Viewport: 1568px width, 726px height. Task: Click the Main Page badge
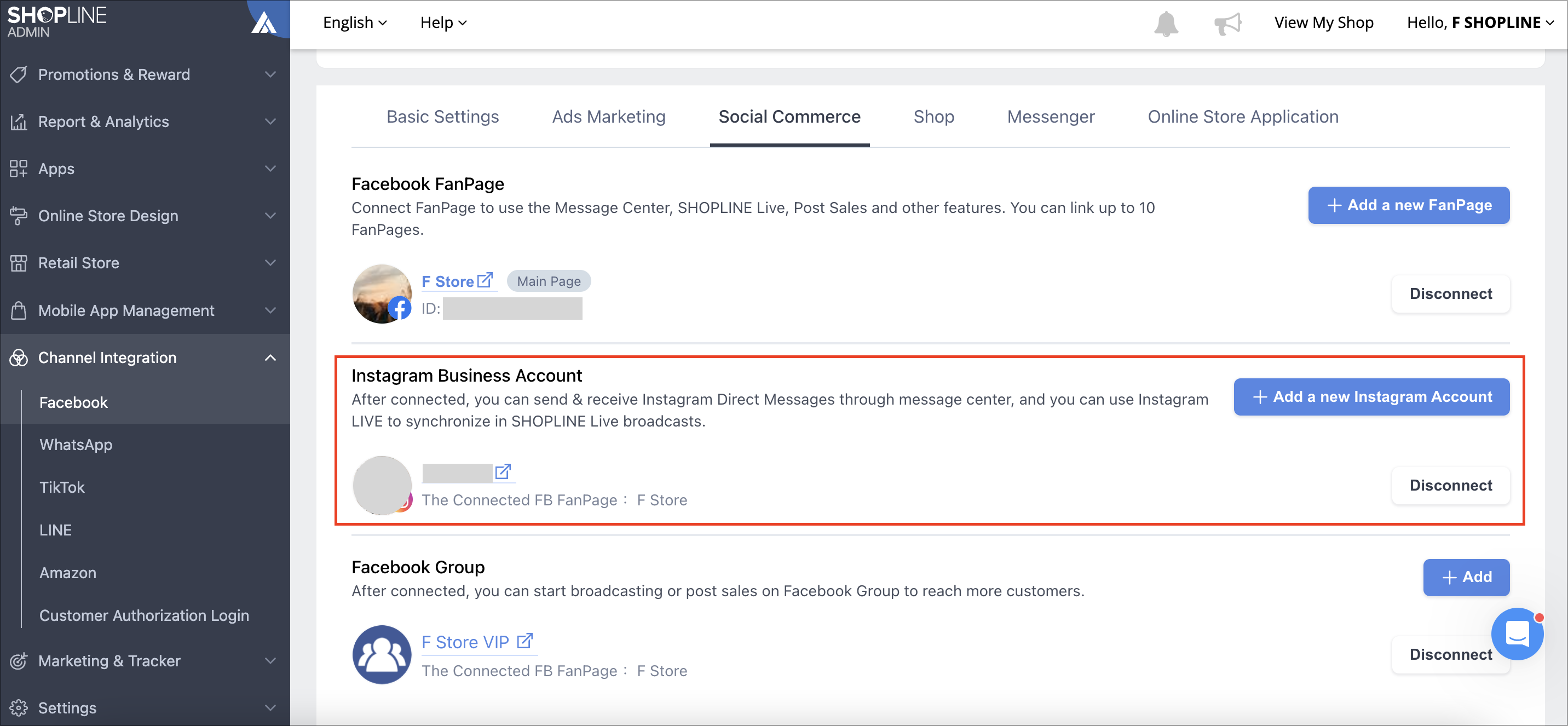click(x=549, y=281)
